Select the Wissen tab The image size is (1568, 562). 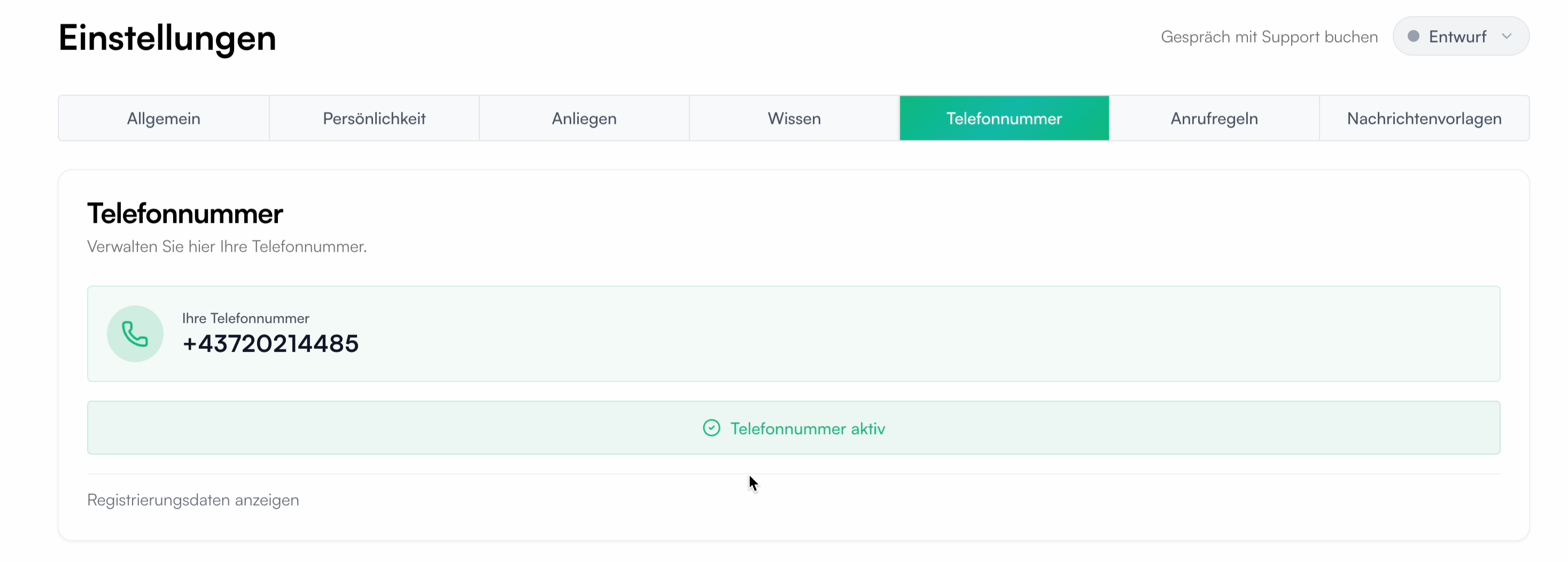(x=794, y=118)
